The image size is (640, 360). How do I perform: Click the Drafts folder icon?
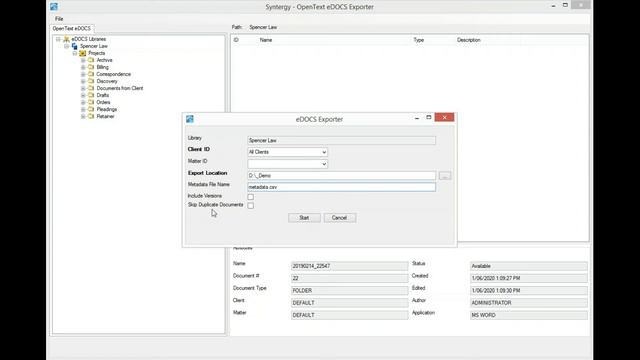tap(91, 95)
